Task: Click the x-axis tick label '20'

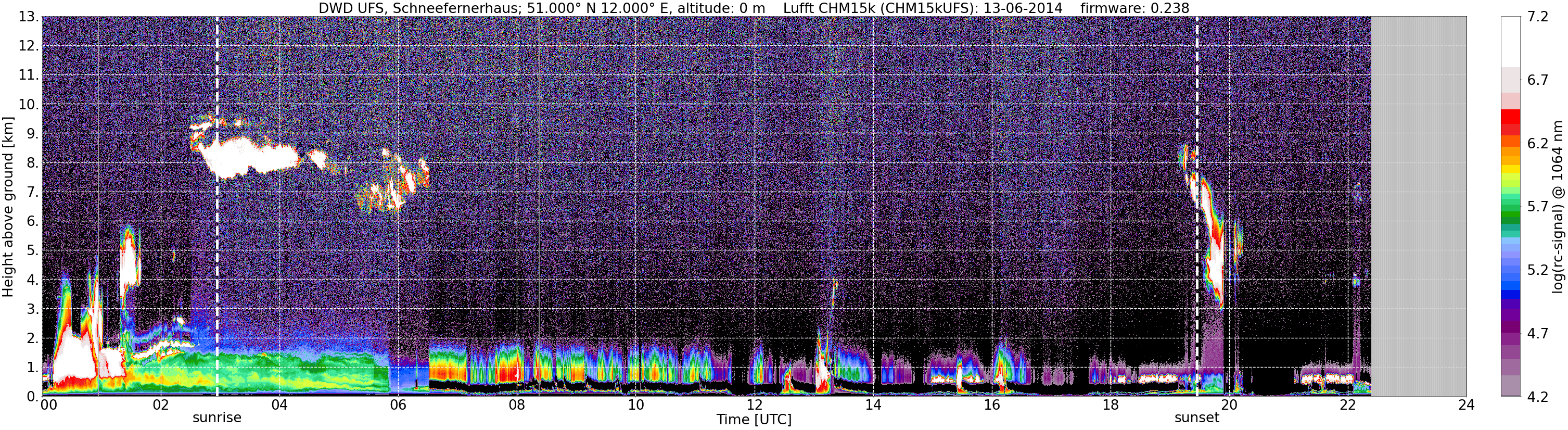Action: click(x=1229, y=406)
